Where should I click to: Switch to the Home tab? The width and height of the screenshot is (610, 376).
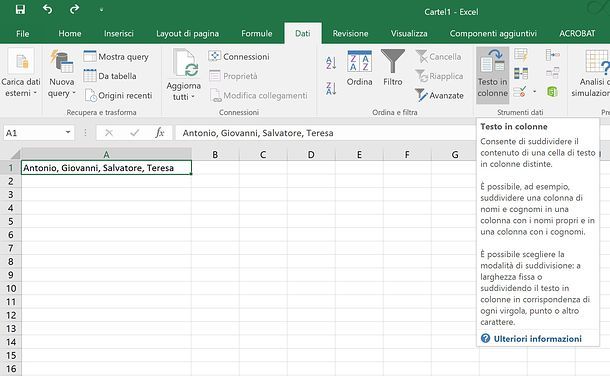pyautogui.click(x=70, y=33)
